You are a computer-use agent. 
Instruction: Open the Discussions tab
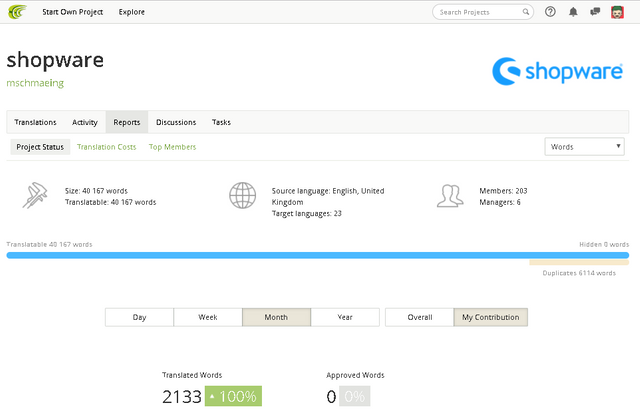coord(176,122)
